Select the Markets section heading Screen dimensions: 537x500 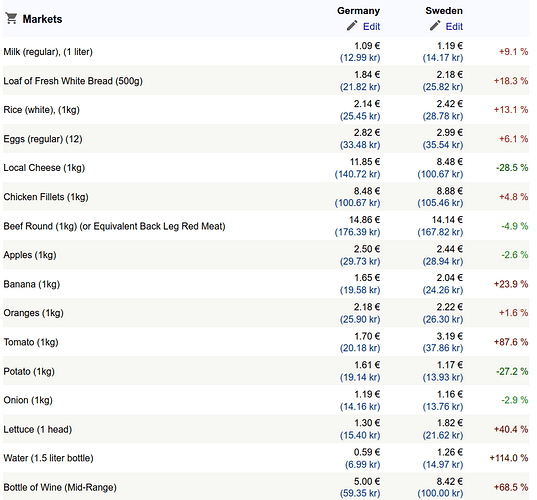pyautogui.click(x=42, y=19)
